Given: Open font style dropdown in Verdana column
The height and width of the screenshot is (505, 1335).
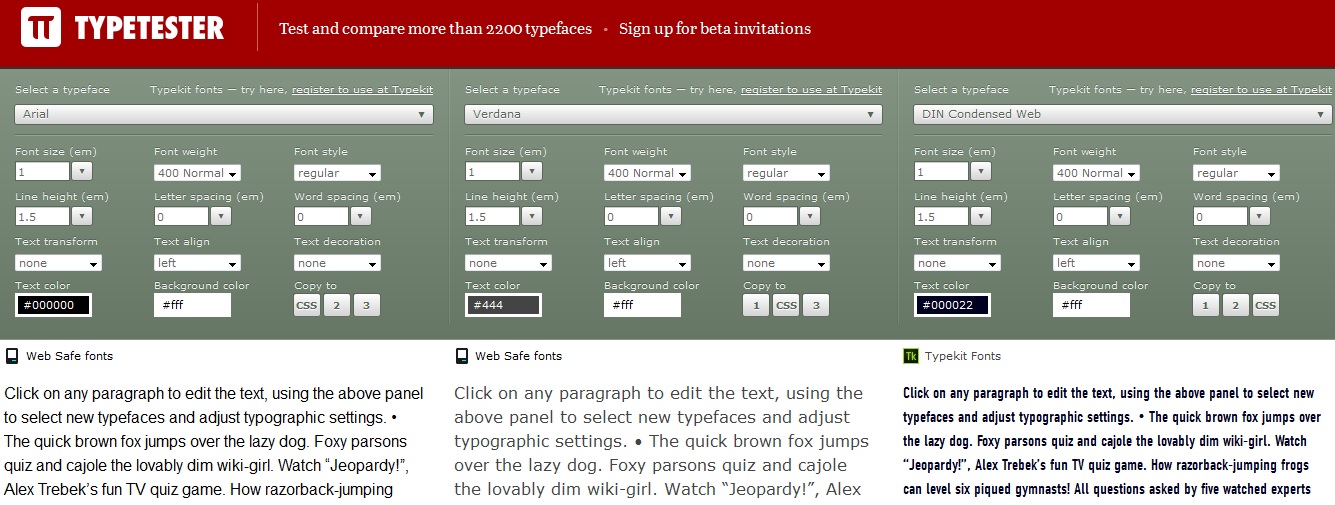Looking at the screenshot, I should (786, 173).
